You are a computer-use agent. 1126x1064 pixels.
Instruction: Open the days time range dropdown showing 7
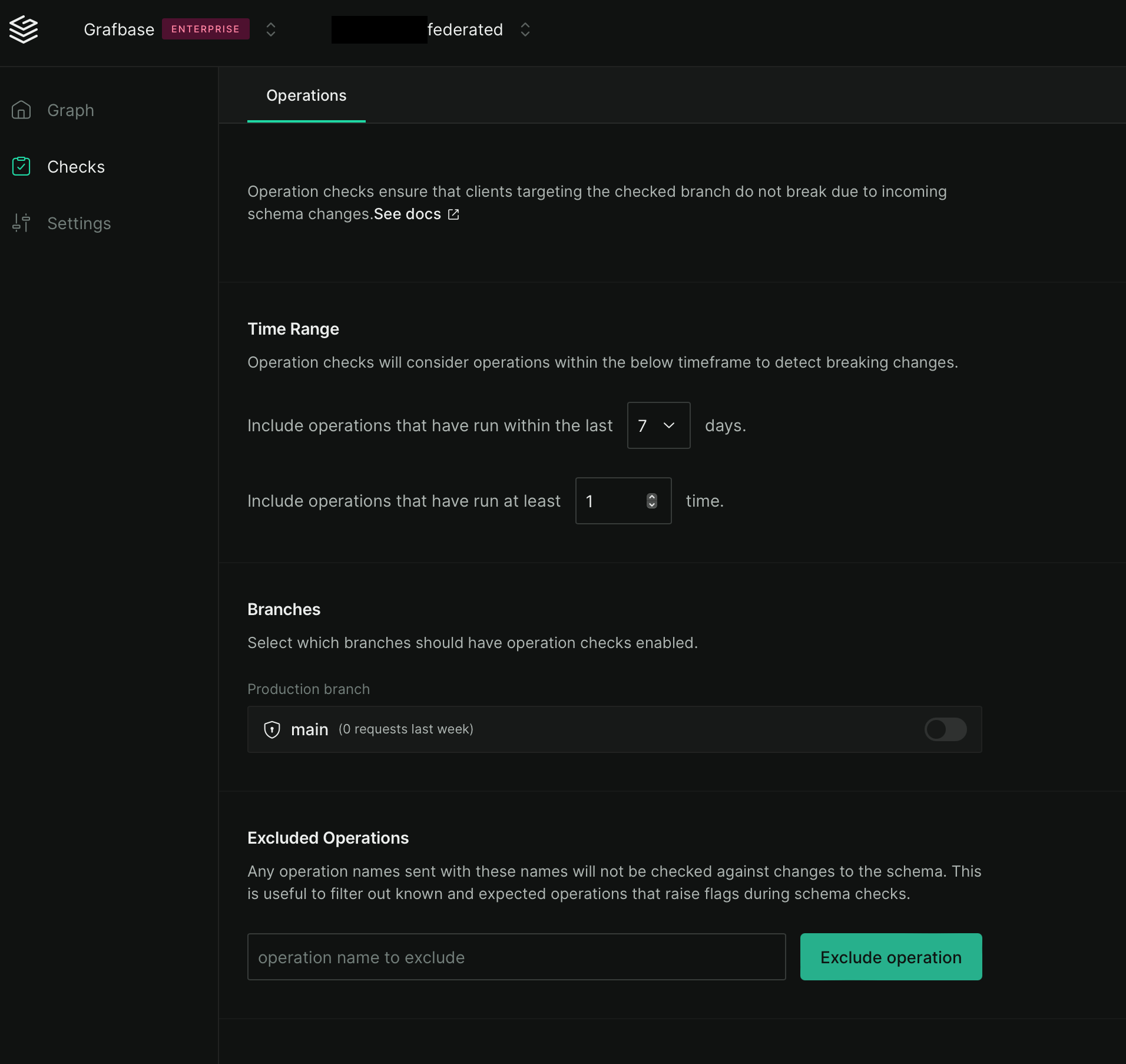point(658,425)
